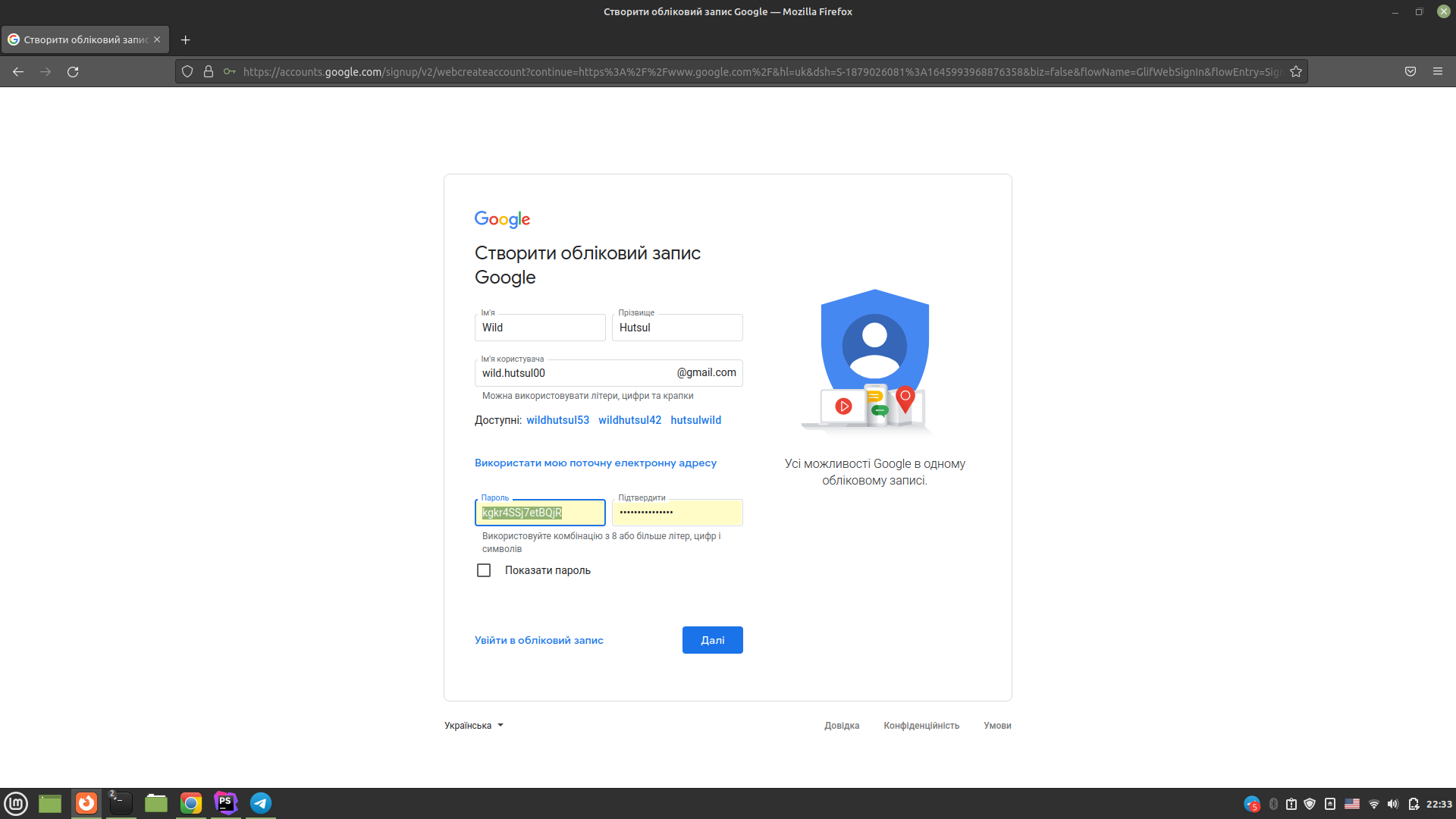Go back to the previous page

[18, 71]
